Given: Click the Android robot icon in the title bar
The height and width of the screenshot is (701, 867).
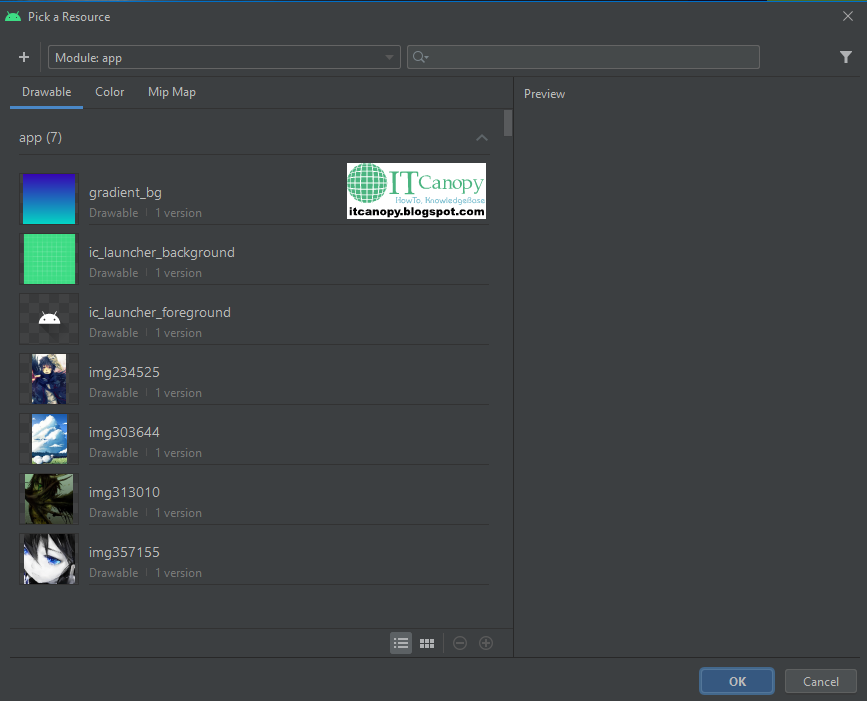Looking at the screenshot, I should pos(12,16).
